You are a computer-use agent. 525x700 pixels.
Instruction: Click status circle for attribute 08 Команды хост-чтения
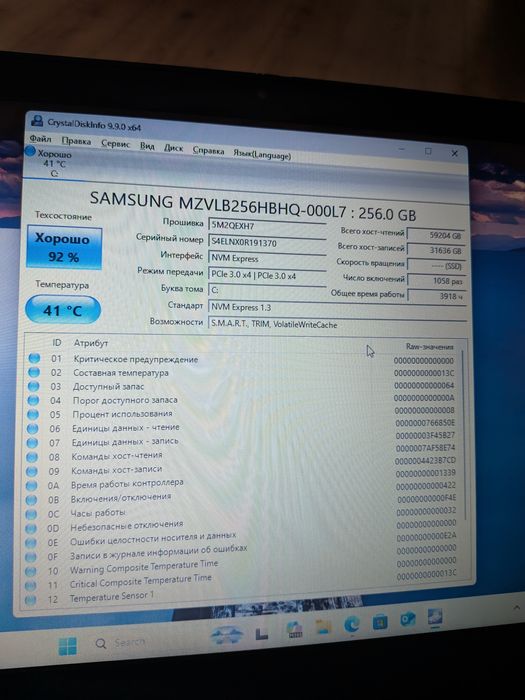(32, 457)
